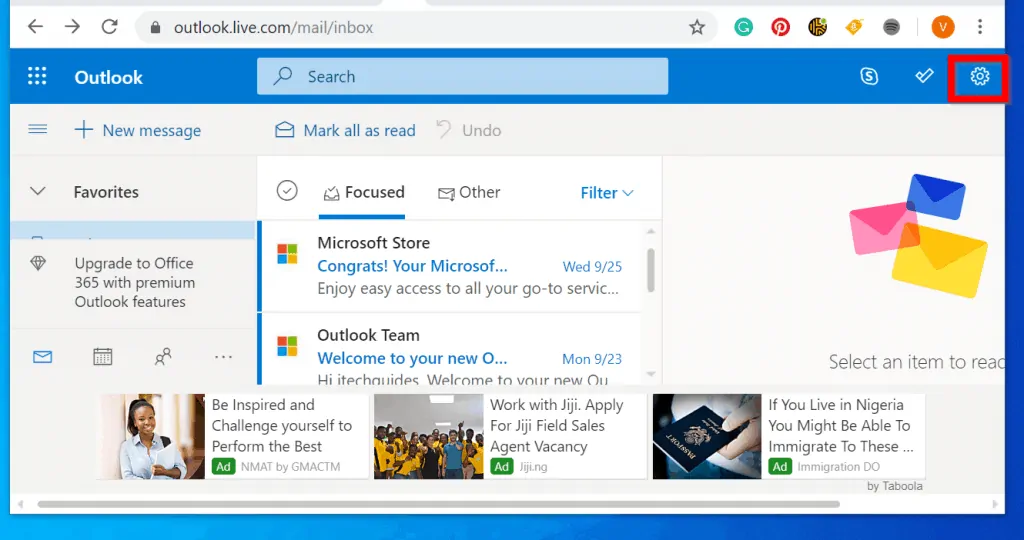The image size is (1024, 540).
Task: Open the app launcher grid icon
Action: [37, 76]
